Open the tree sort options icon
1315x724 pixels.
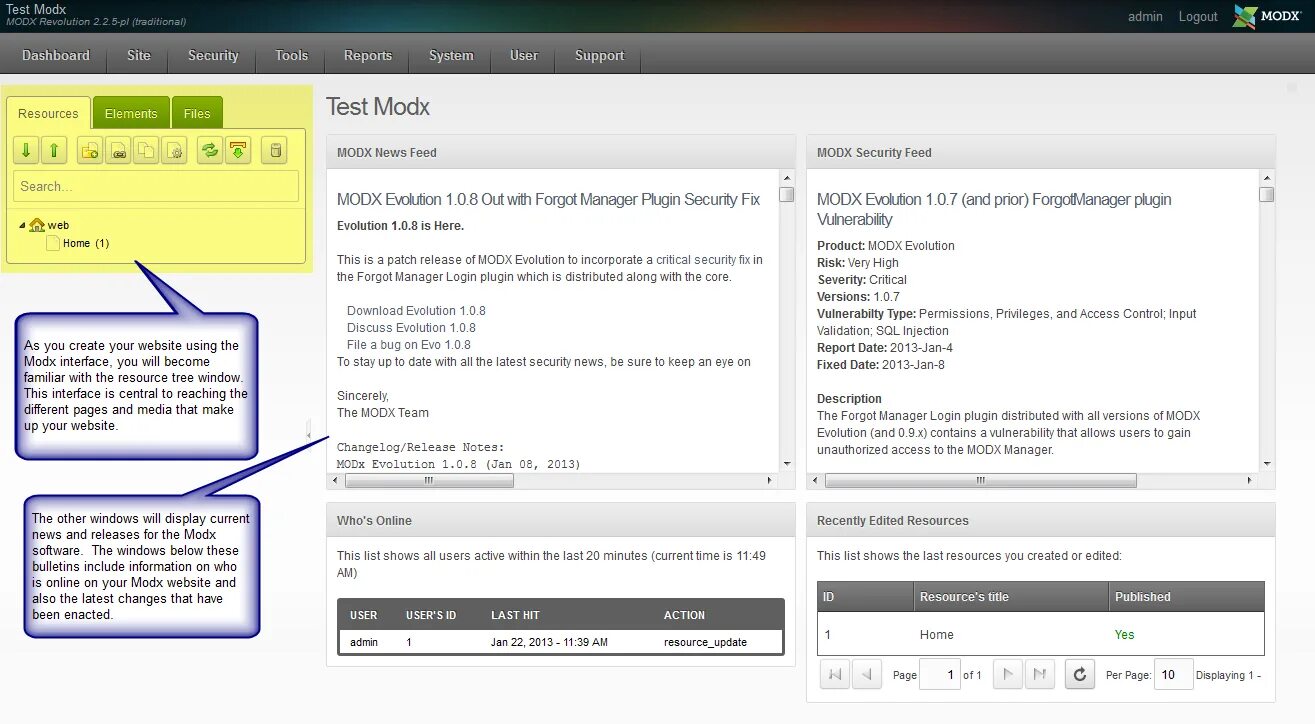click(x=237, y=150)
